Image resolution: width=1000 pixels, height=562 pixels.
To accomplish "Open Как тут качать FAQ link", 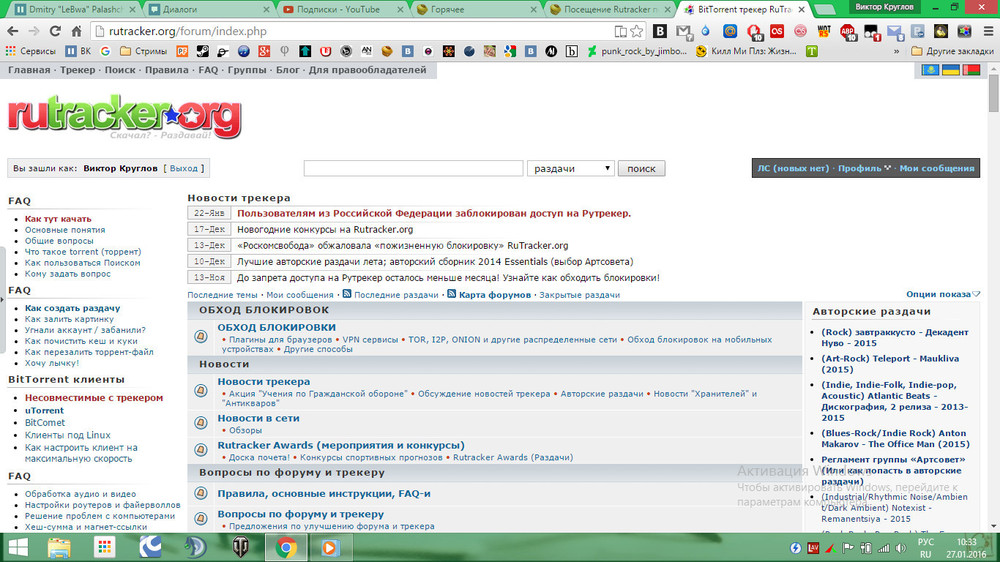I will (58, 219).
